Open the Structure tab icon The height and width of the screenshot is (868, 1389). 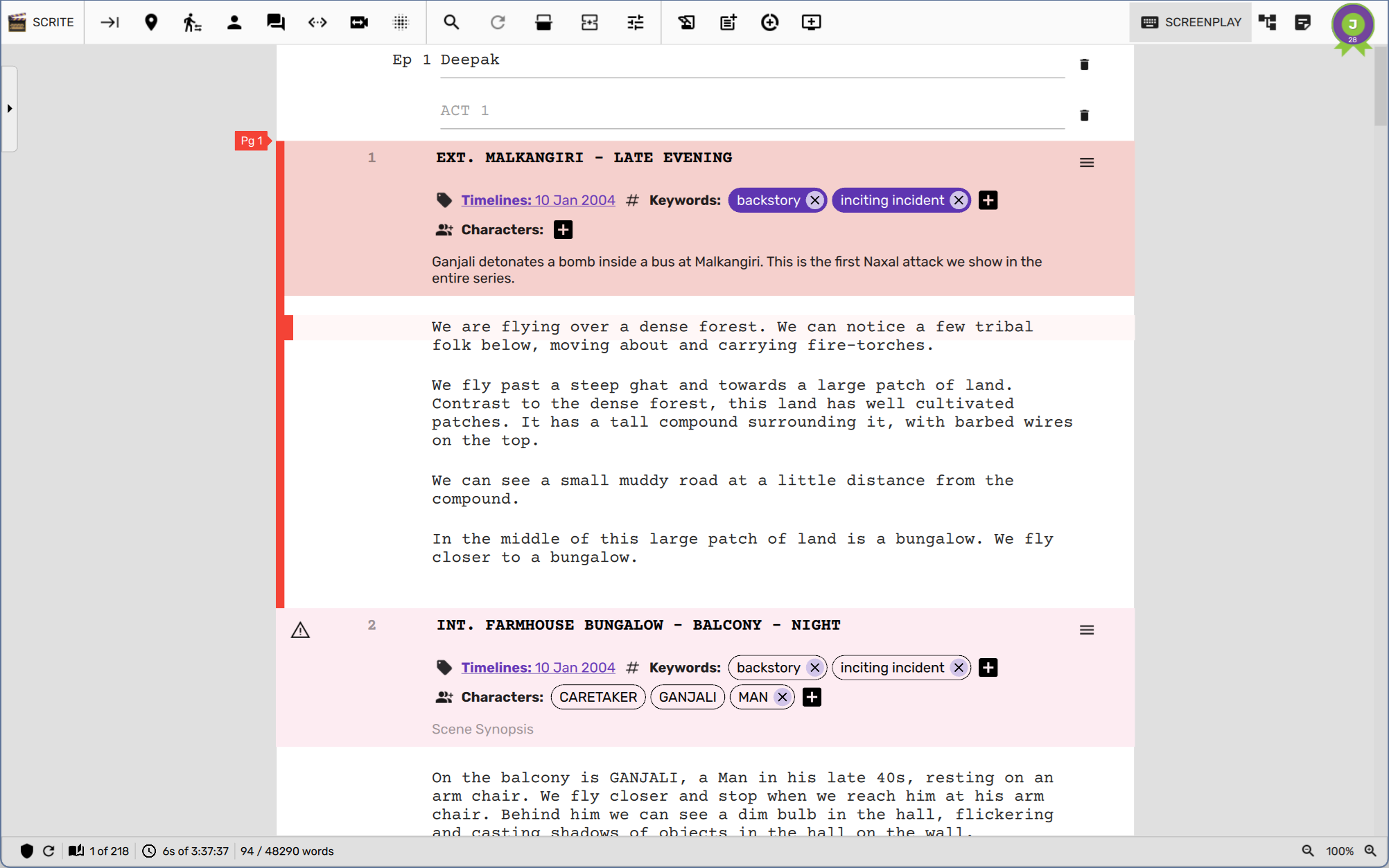pyautogui.click(x=1268, y=22)
